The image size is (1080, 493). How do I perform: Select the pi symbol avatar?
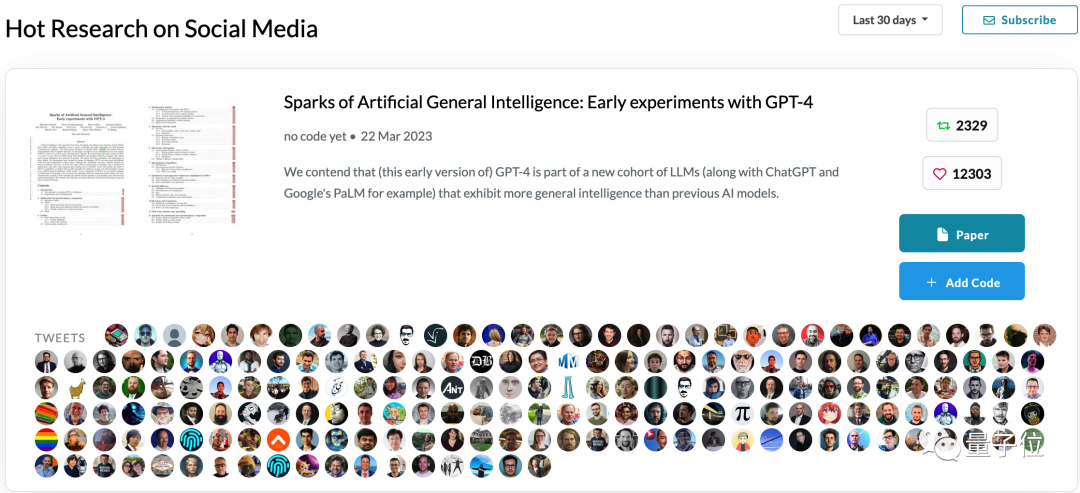point(742,413)
